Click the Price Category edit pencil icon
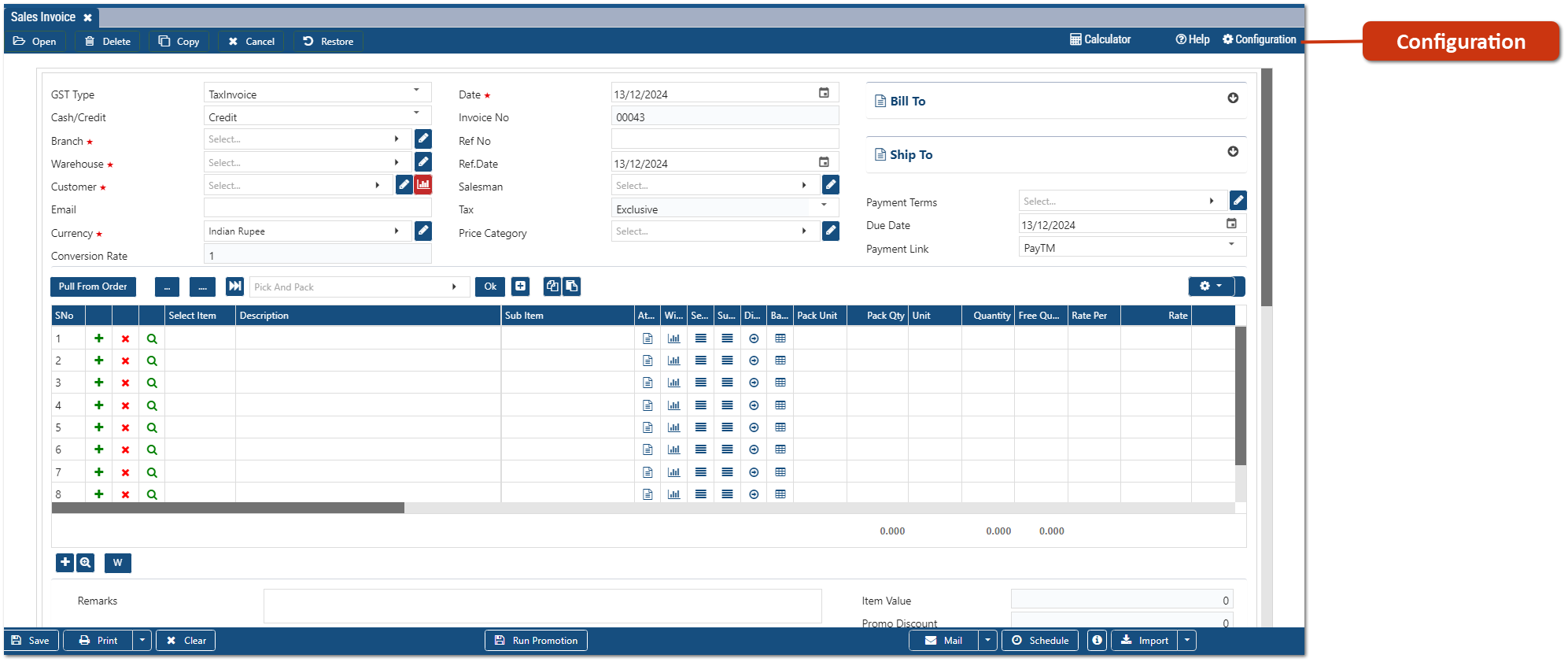Screen dimensions: 1568x662 [x=831, y=231]
